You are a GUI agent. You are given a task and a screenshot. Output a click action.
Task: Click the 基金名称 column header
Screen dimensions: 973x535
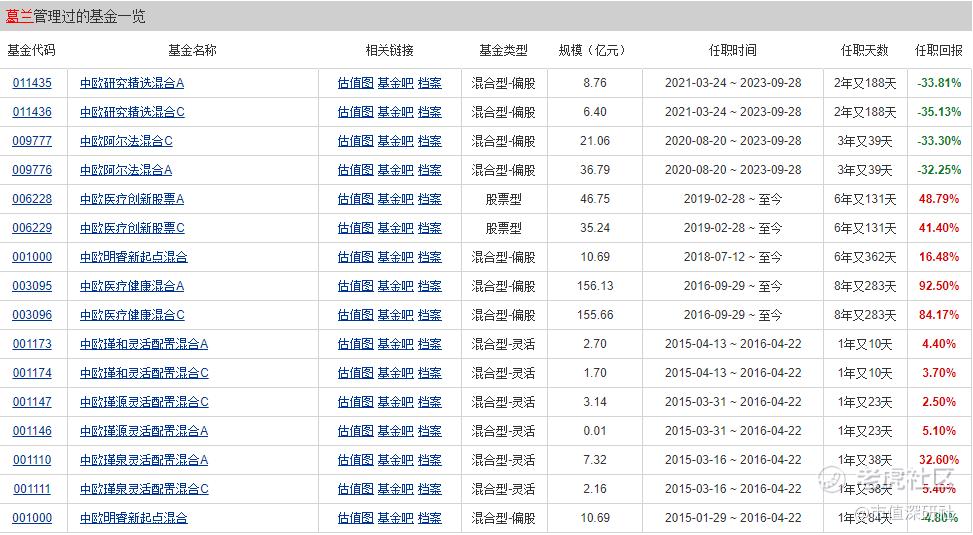click(x=192, y=50)
